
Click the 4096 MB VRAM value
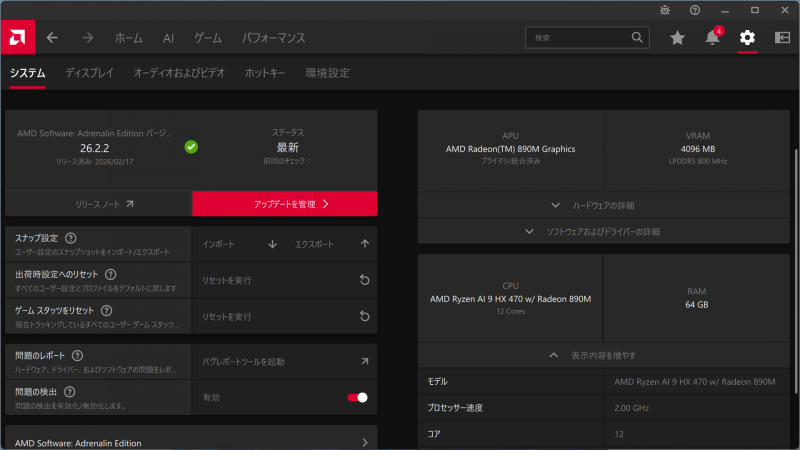coord(697,149)
